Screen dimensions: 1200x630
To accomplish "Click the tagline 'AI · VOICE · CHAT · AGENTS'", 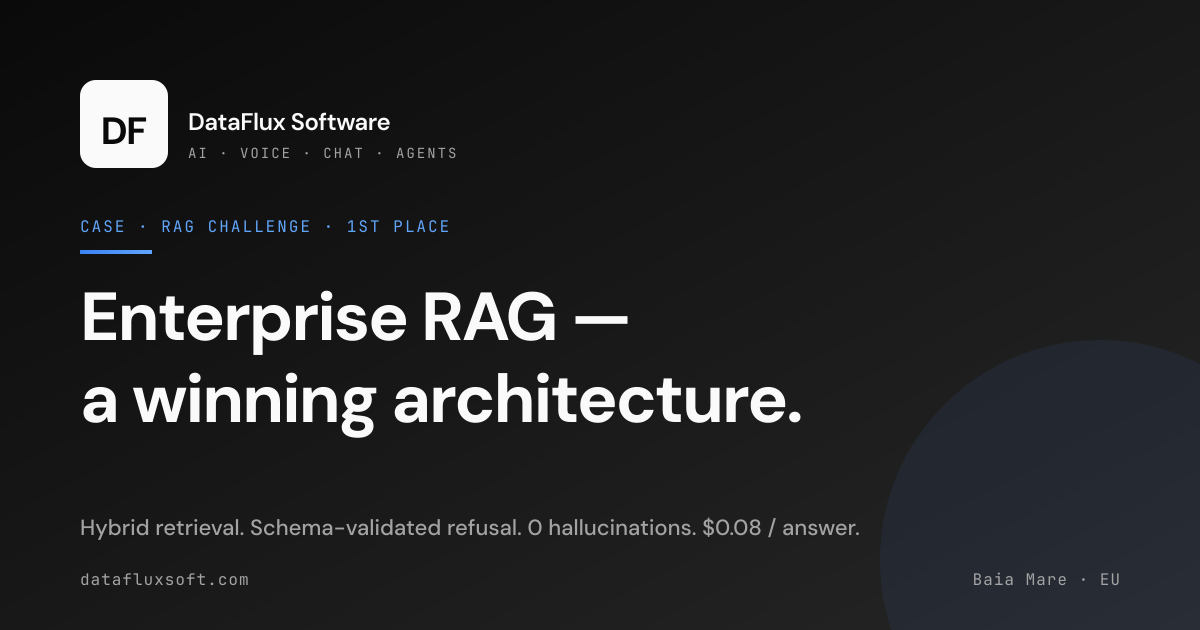I will [323, 154].
